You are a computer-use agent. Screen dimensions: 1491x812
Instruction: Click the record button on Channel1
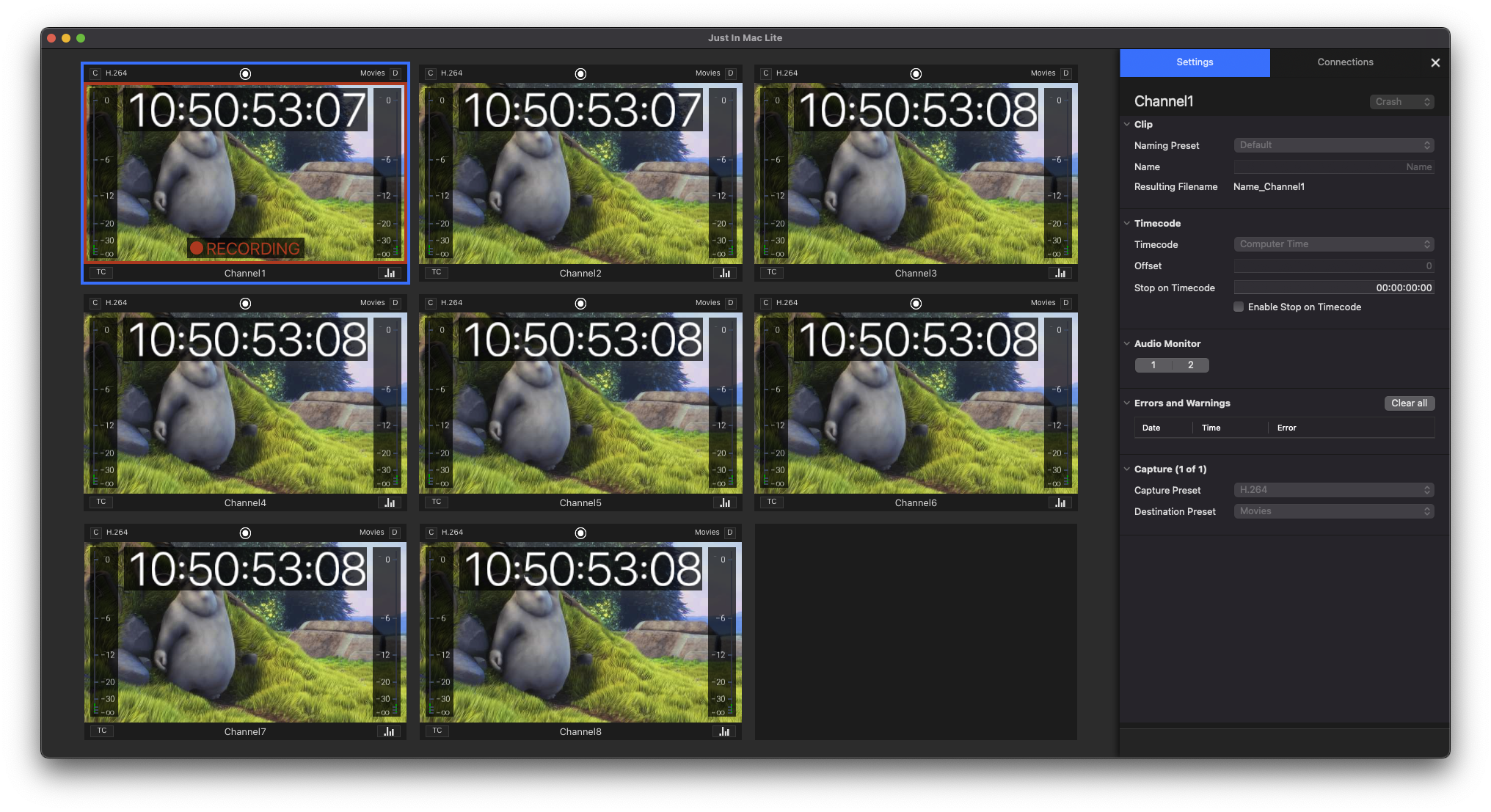[245, 73]
